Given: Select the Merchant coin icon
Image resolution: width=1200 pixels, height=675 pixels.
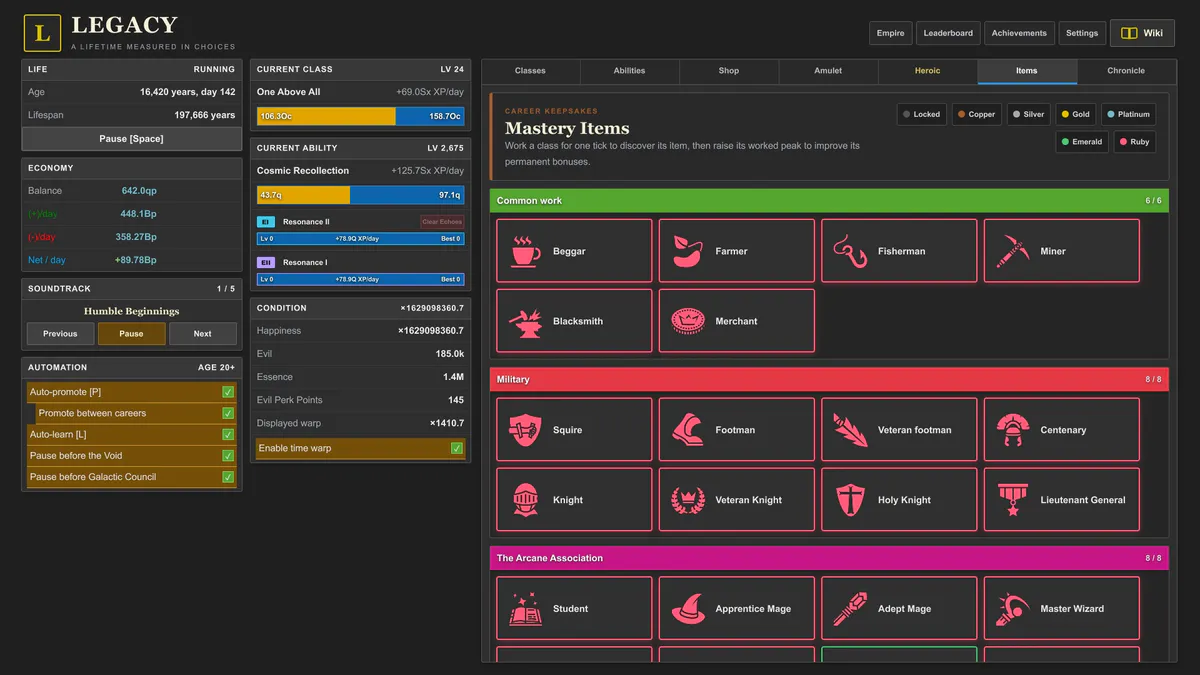Looking at the screenshot, I should pyautogui.click(x=688, y=321).
